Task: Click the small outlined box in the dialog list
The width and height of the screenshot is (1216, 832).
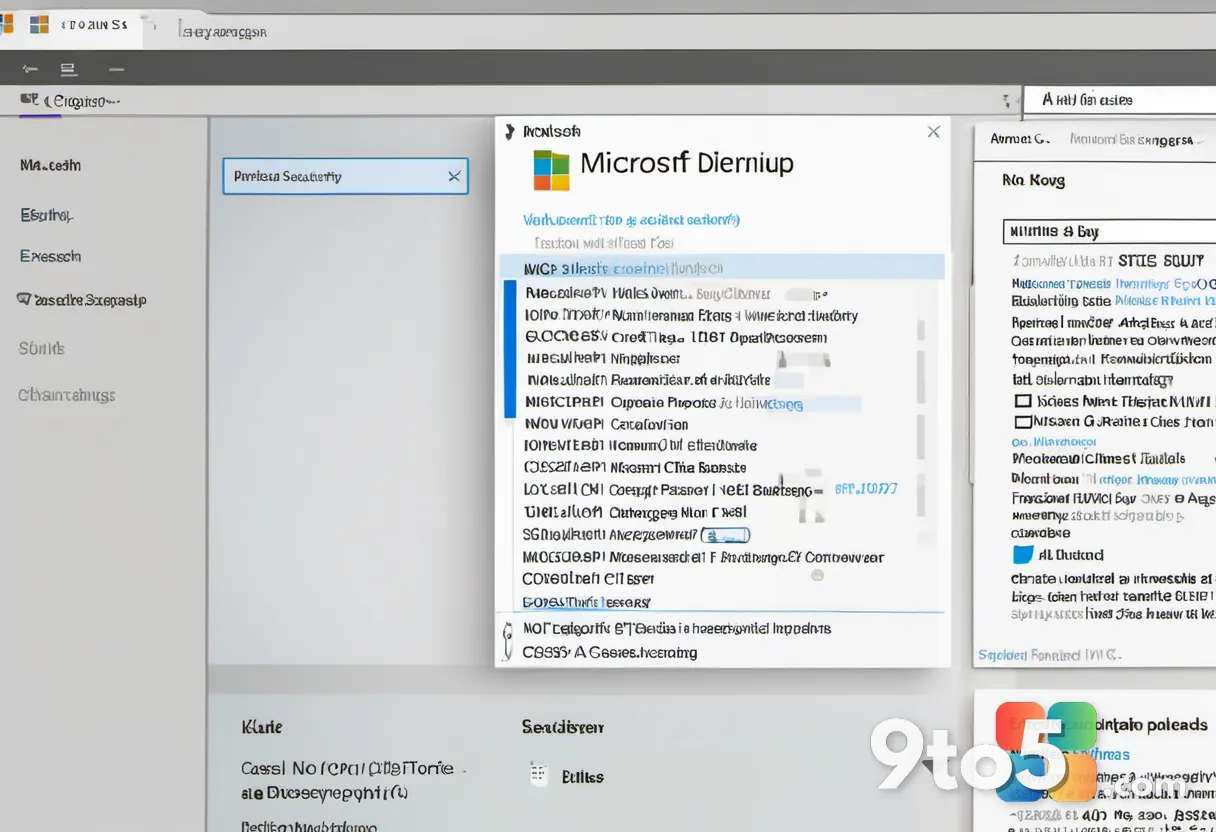Action: point(726,535)
